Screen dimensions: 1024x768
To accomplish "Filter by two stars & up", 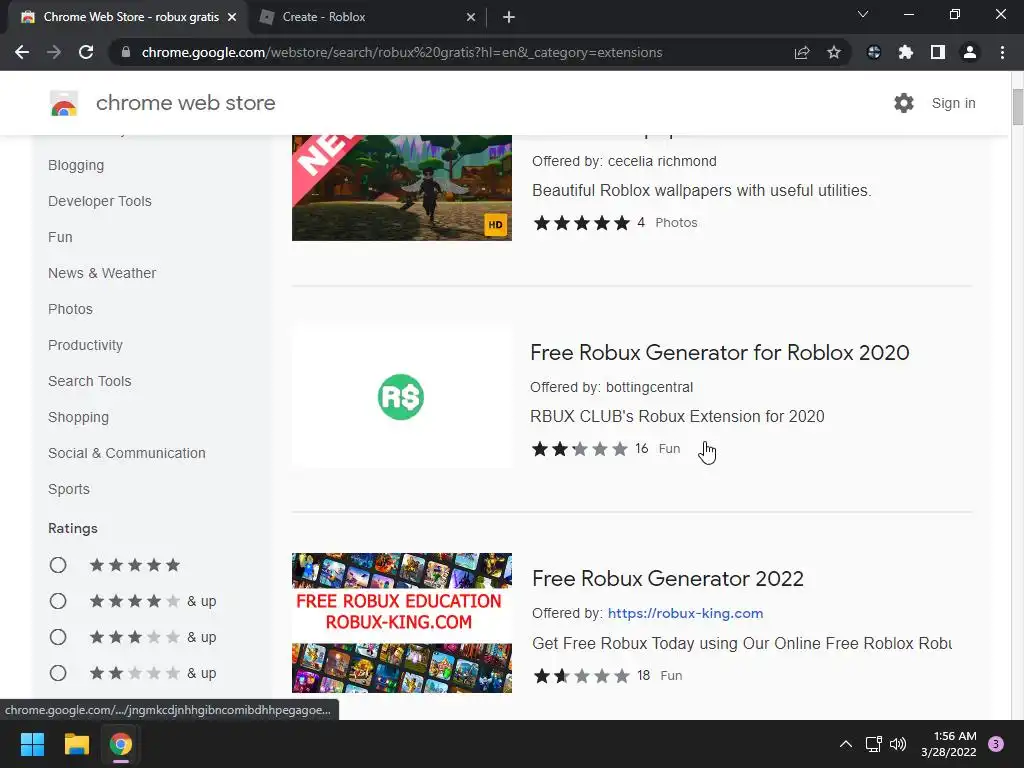I will 58,673.
